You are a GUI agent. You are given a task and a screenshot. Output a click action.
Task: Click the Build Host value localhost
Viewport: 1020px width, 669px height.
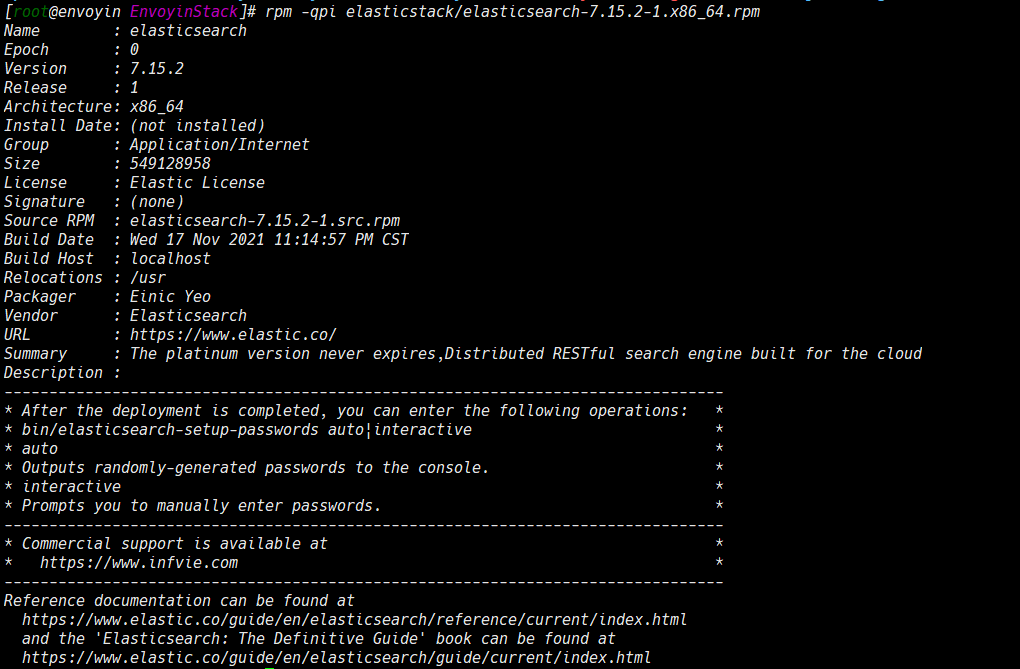(x=170, y=258)
